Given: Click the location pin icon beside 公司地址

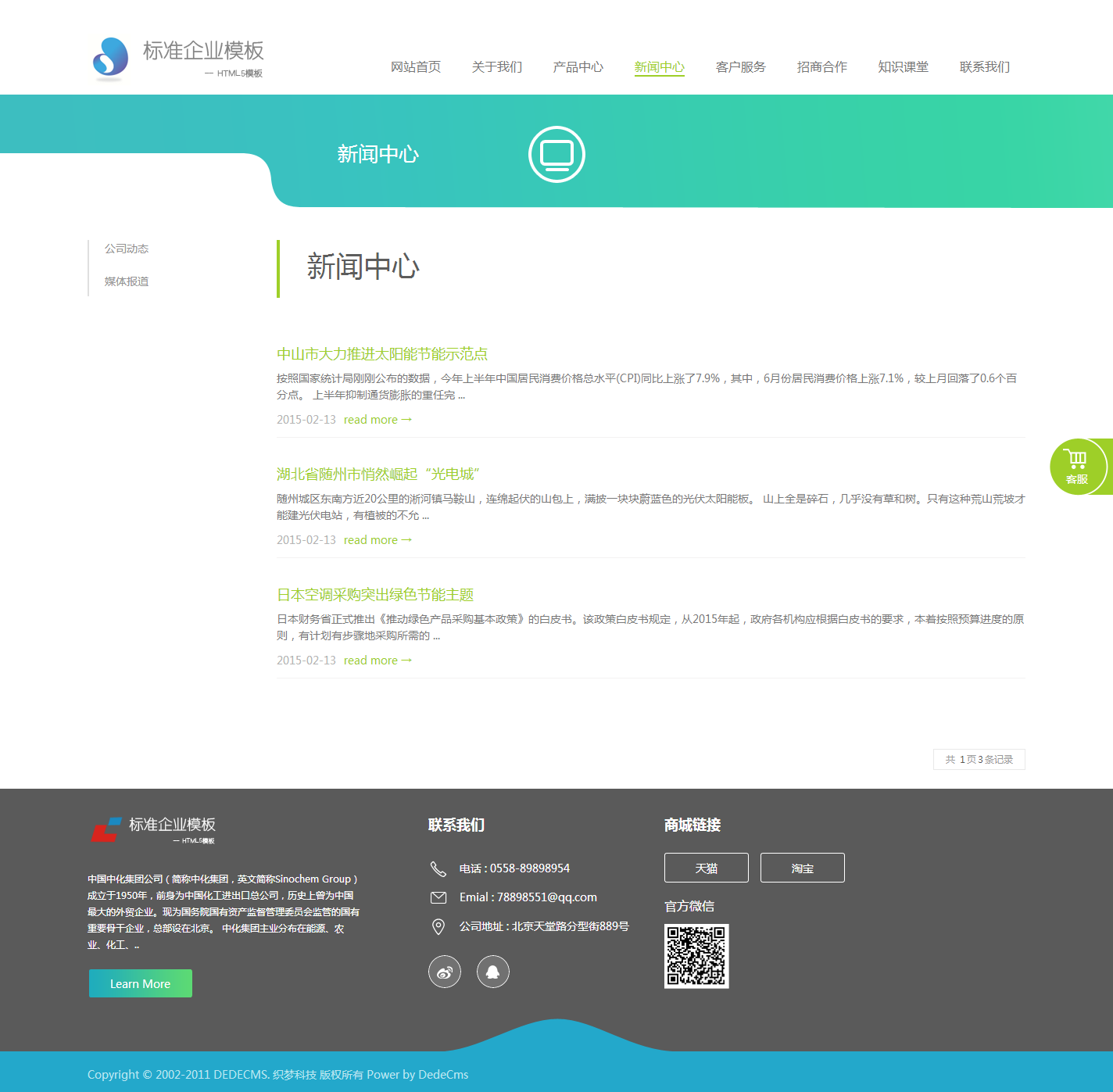Looking at the screenshot, I should (438, 926).
